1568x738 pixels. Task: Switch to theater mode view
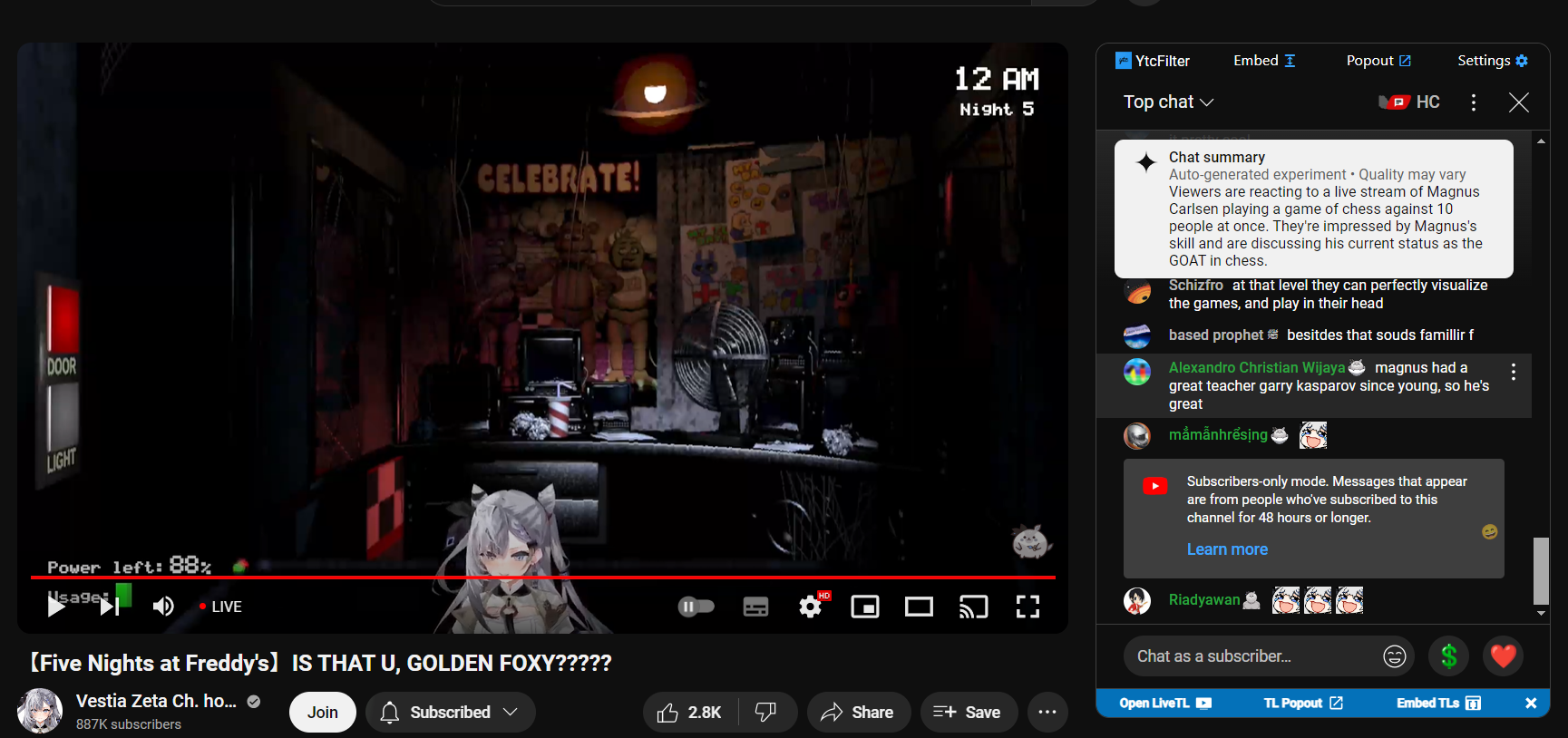click(919, 607)
